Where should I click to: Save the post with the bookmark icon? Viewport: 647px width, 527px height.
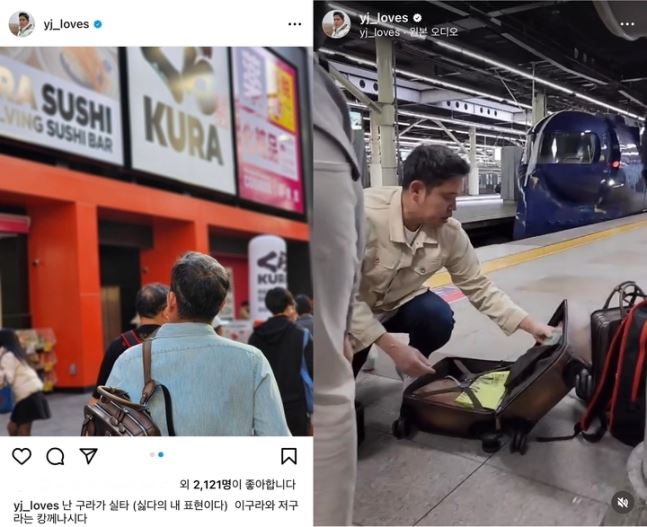click(289, 456)
